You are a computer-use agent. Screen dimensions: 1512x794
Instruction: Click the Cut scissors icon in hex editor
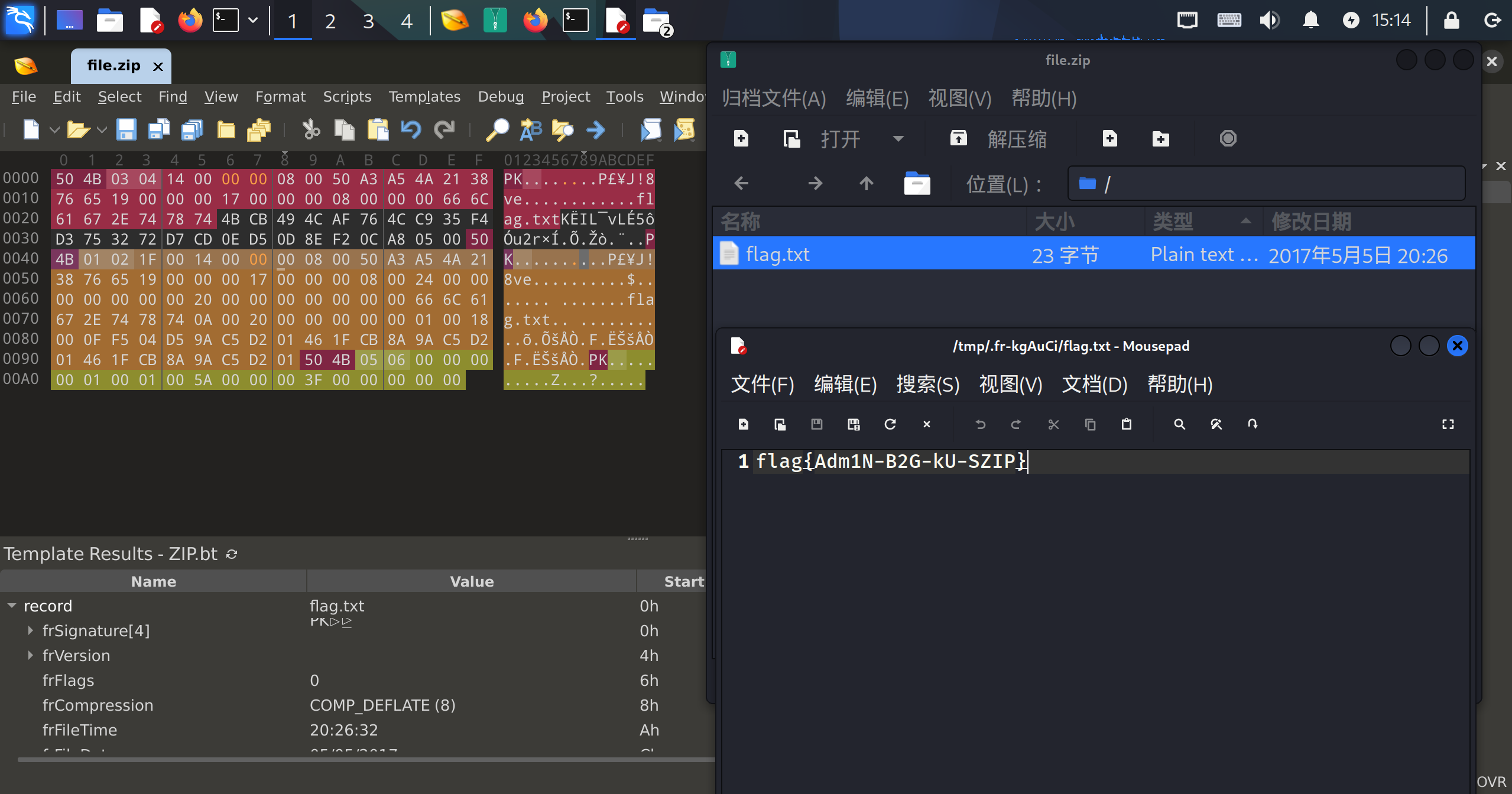pyautogui.click(x=311, y=129)
